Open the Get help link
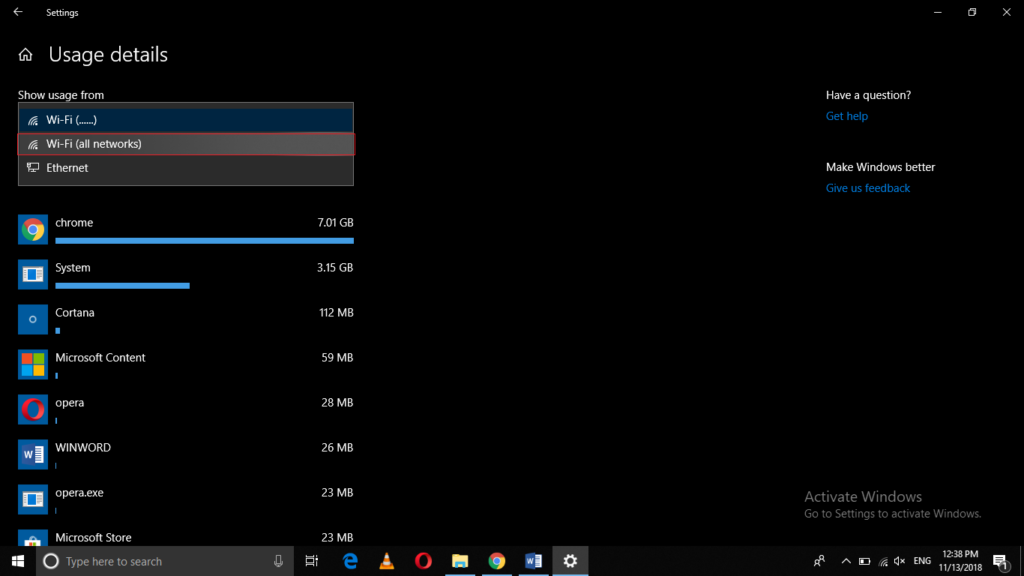The height and width of the screenshot is (576, 1024). [x=846, y=116]
